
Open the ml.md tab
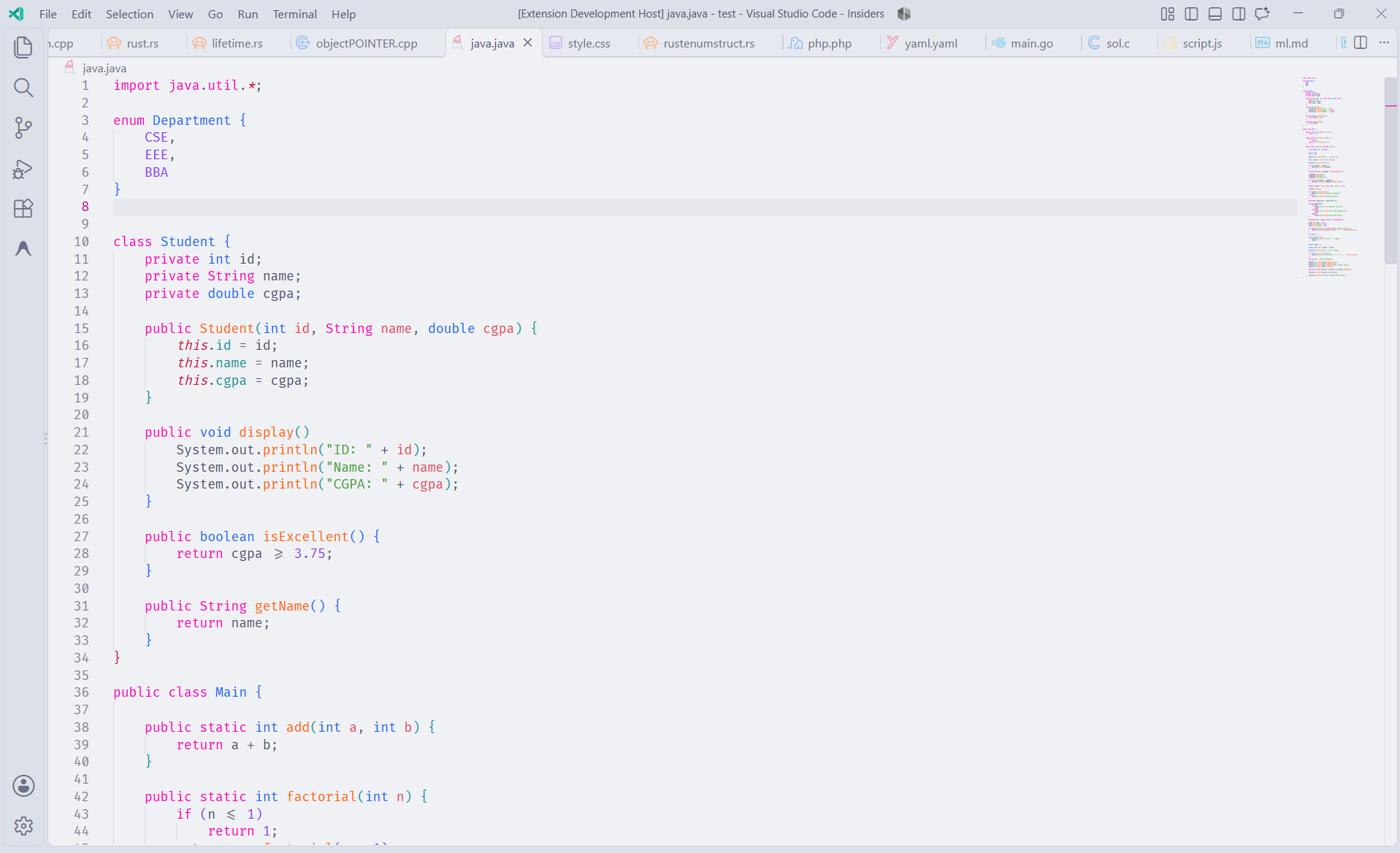1292,43
